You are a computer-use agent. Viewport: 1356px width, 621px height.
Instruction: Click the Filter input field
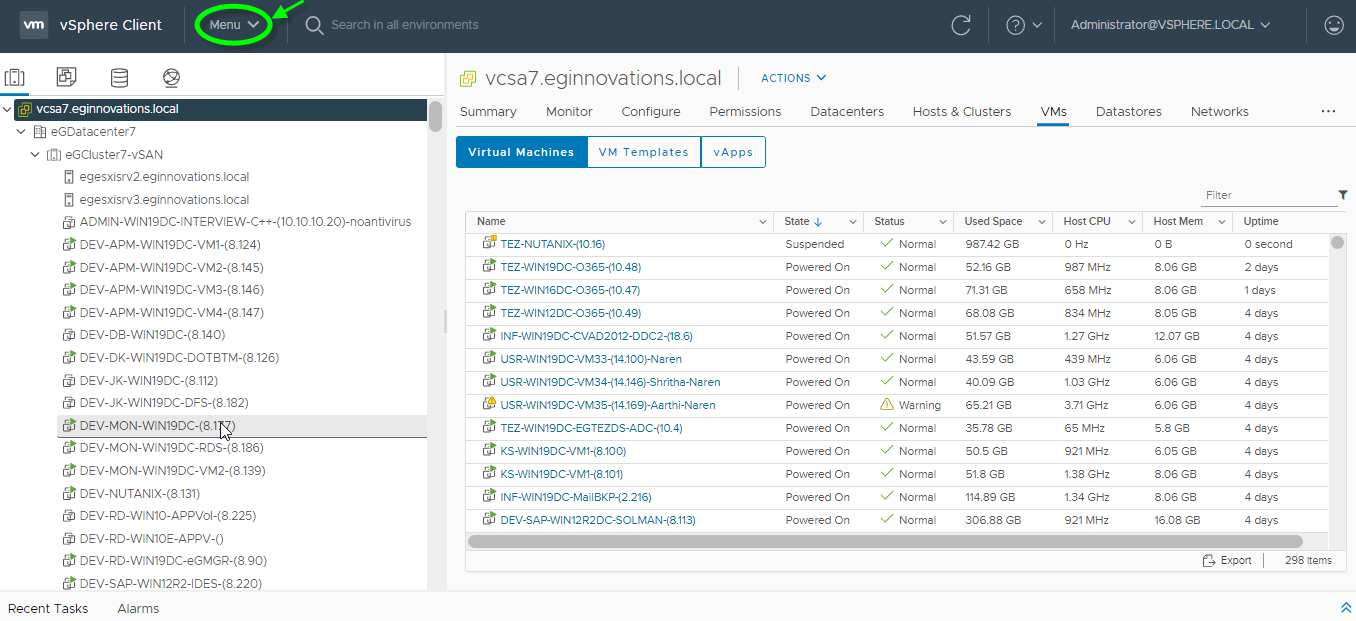1268,195
